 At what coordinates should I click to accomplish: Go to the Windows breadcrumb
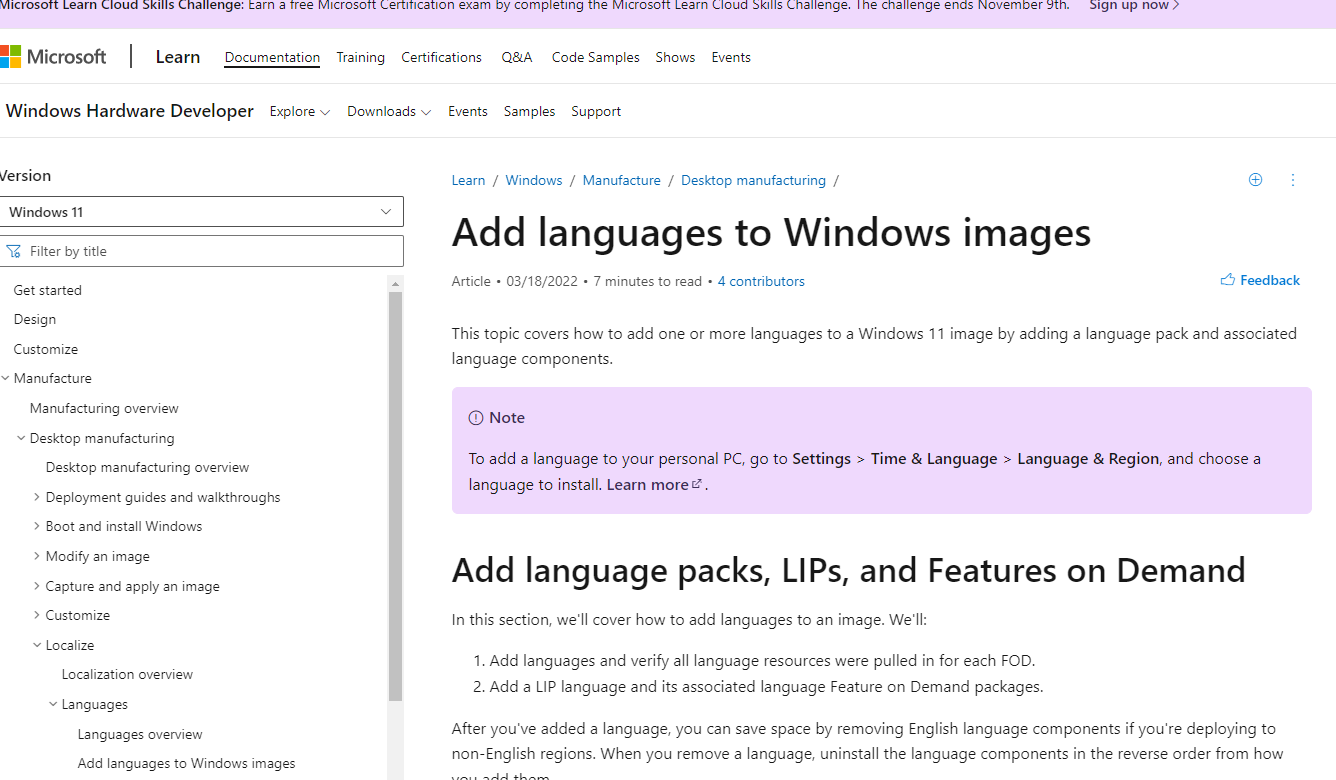click(x=534, y=180)
